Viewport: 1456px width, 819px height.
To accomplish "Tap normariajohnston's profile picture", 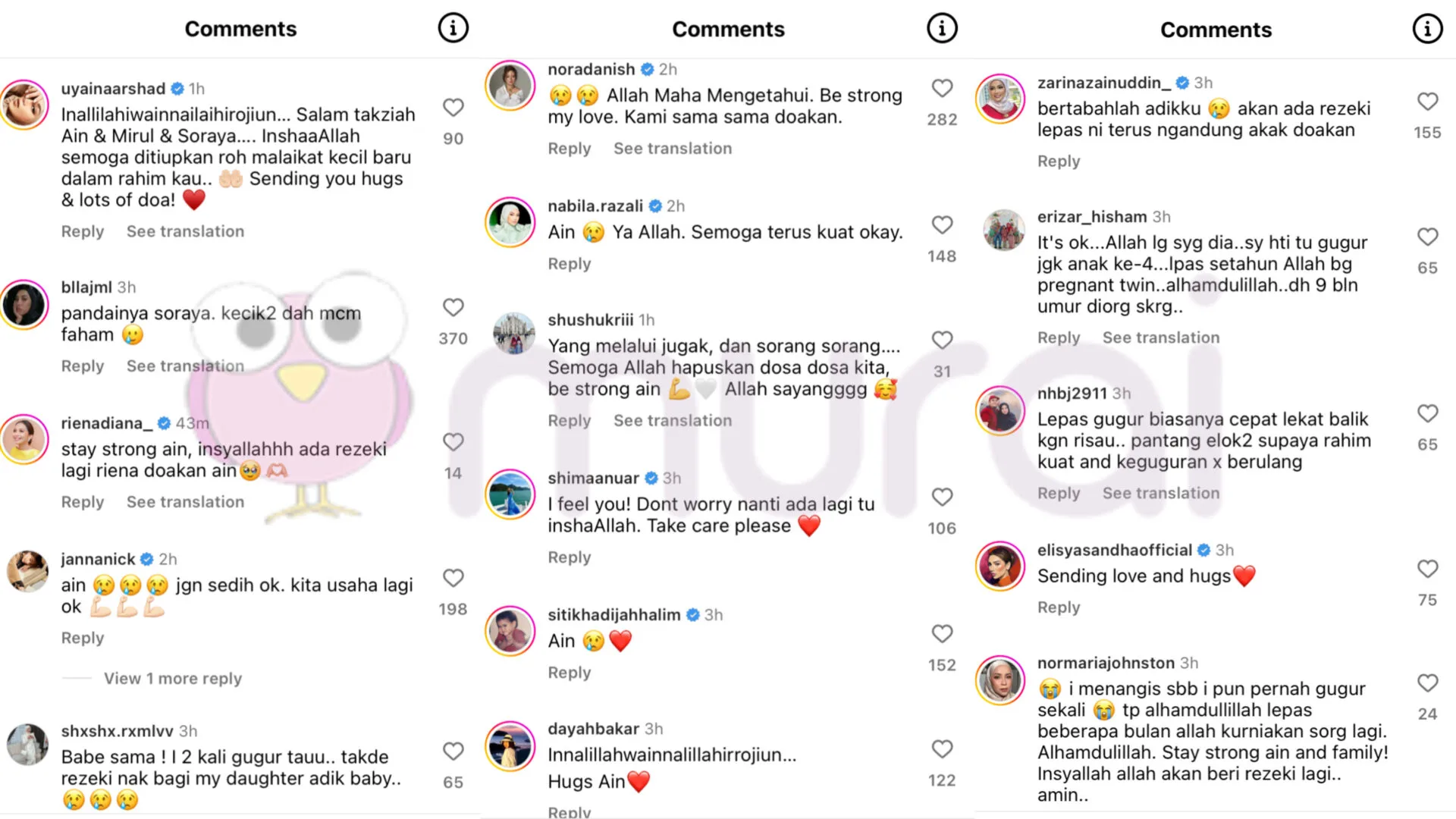I will click(1000, 680).
